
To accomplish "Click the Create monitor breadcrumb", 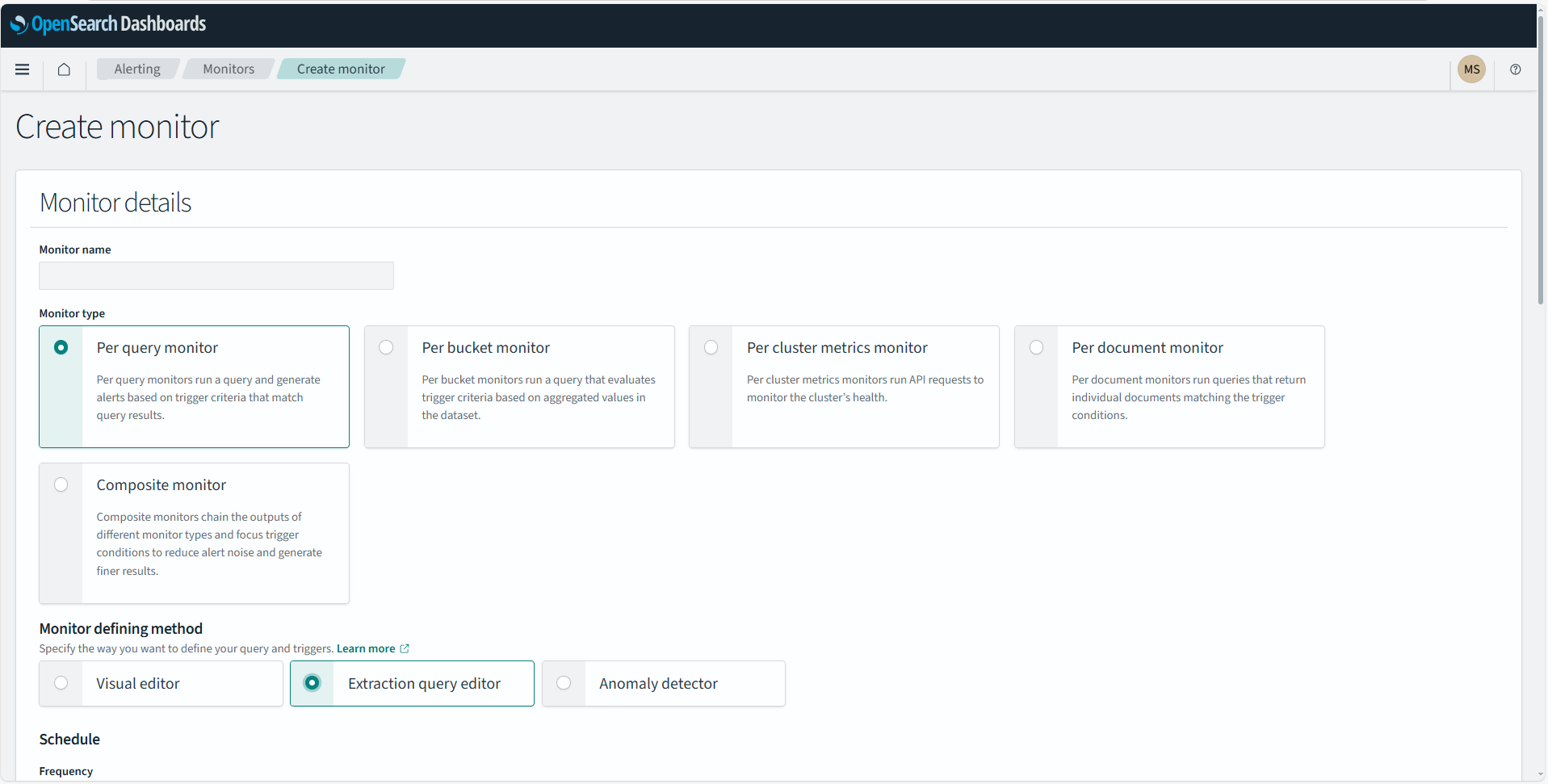I will pyautogui.click(x=341, y=69).
